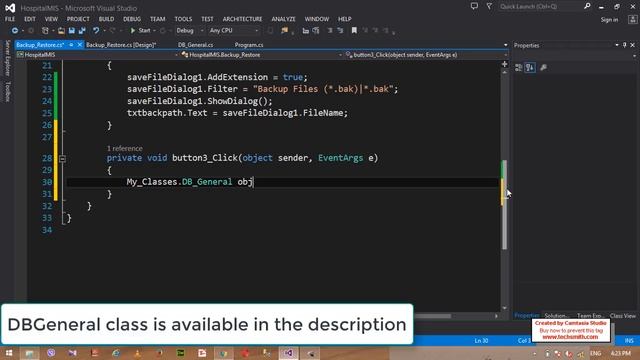Open the BUILD menu
640x360 pixels.
pyautogui.click(x=107, y=19)
